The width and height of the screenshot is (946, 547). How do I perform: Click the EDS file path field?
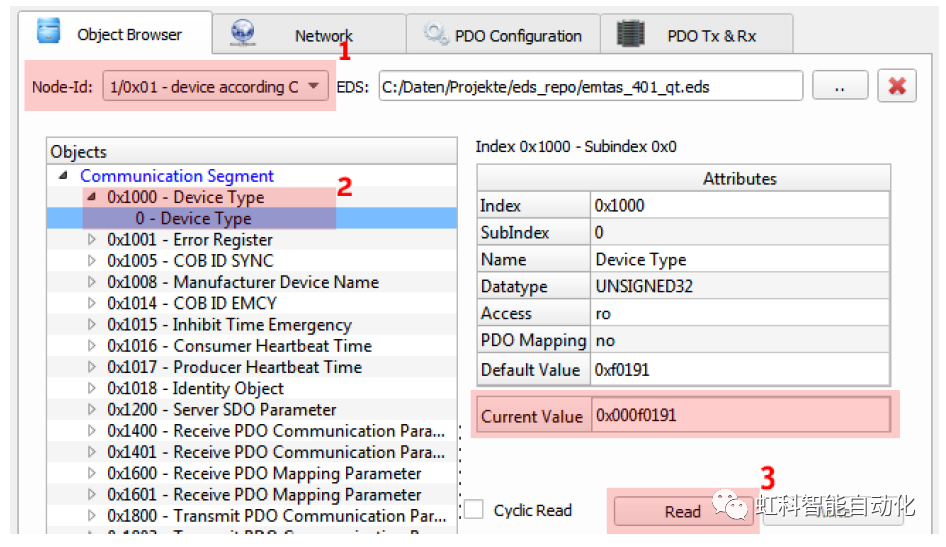point(590,87)
